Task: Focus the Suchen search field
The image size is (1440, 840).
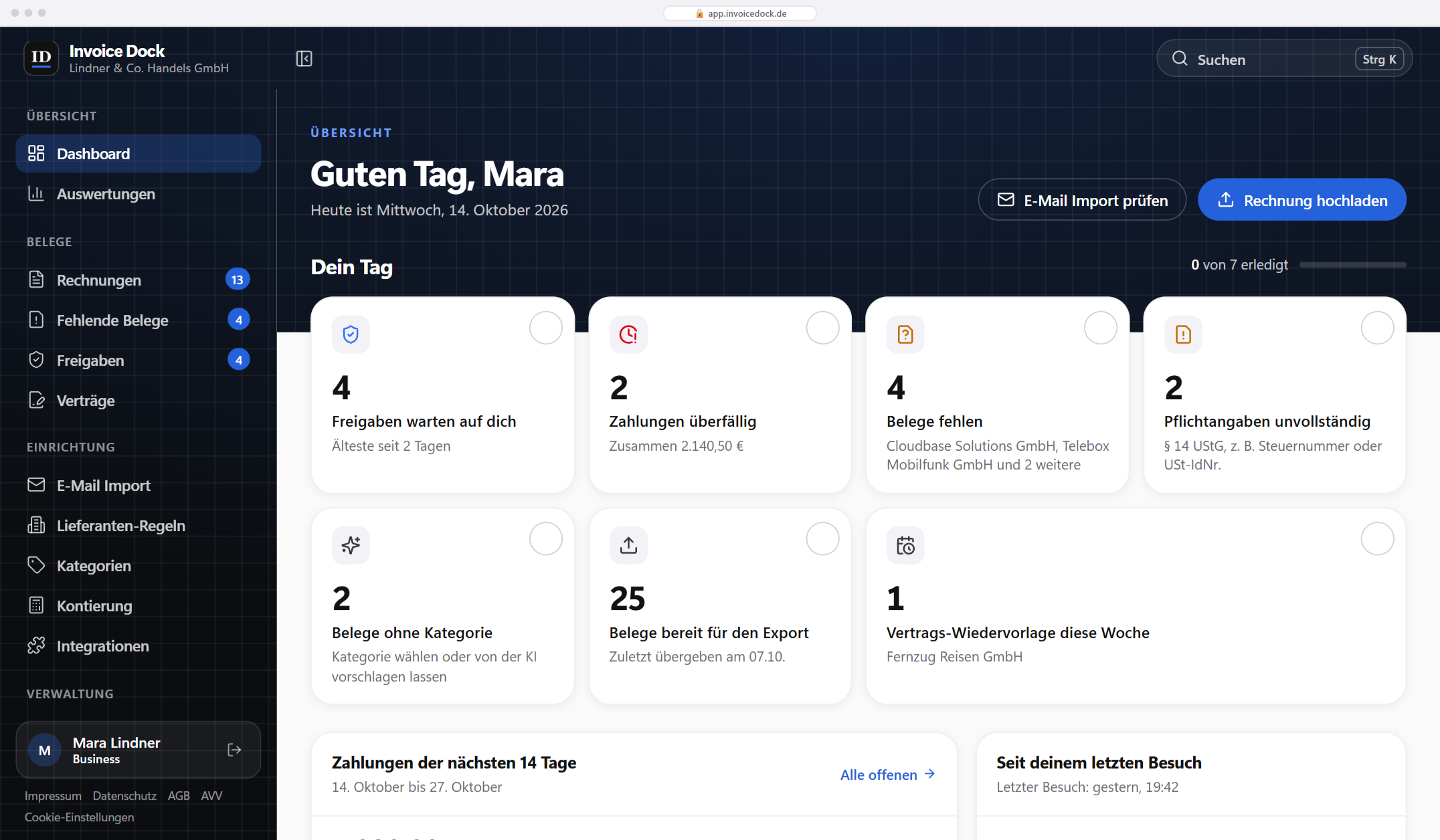Action: point(1284,59)
